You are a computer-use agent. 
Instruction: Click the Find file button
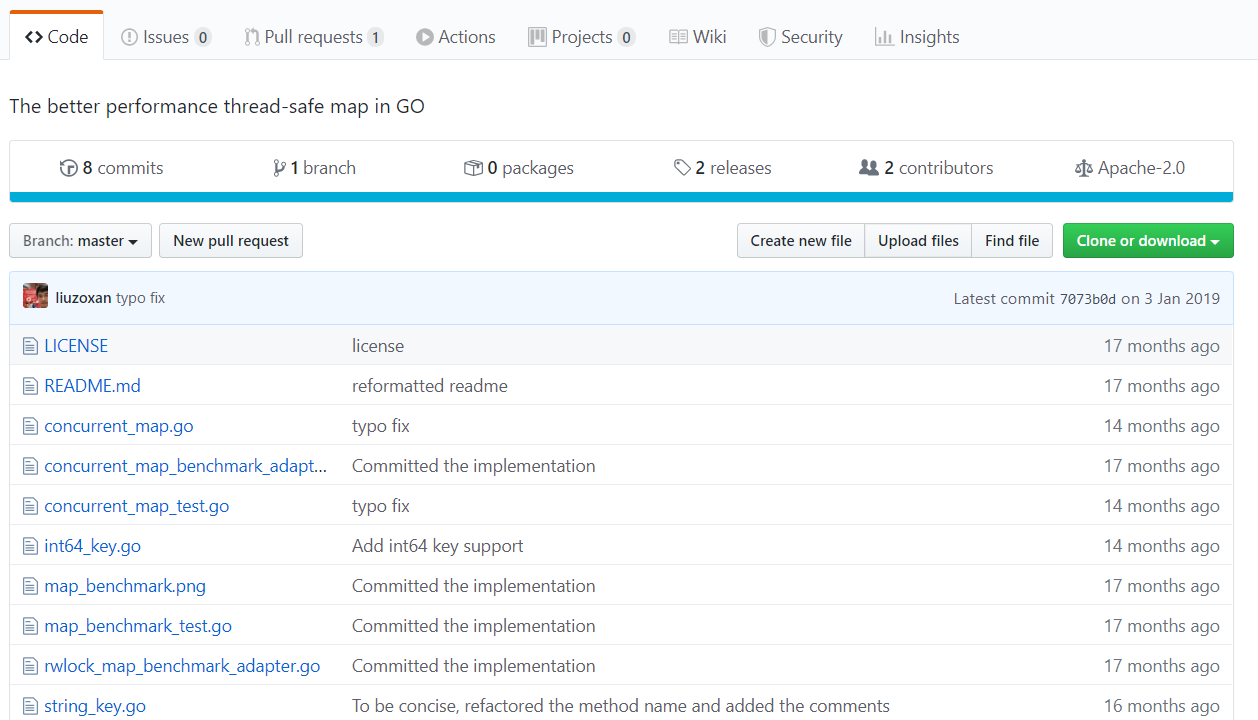1011,241
